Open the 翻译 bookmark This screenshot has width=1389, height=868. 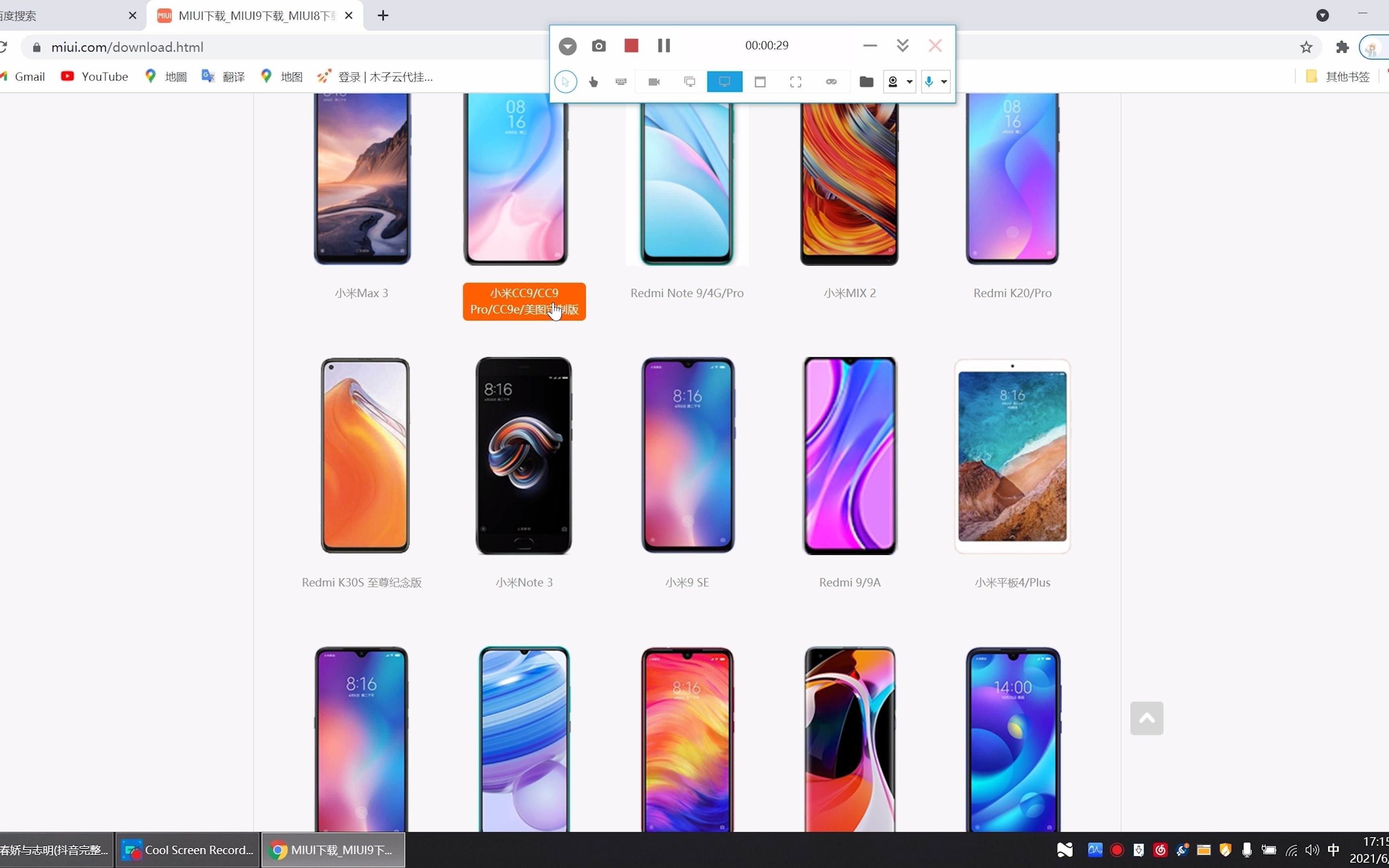click(223, 76)
